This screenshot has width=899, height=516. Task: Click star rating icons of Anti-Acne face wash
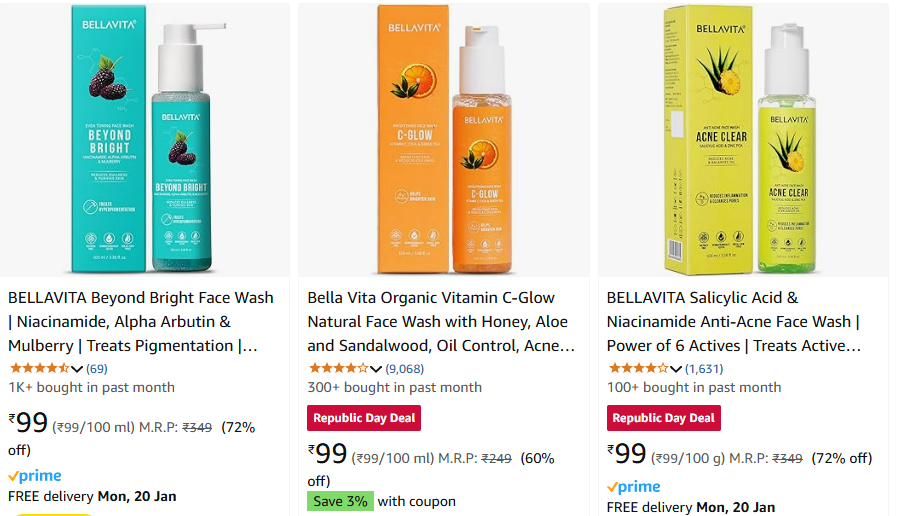(638, 368)
